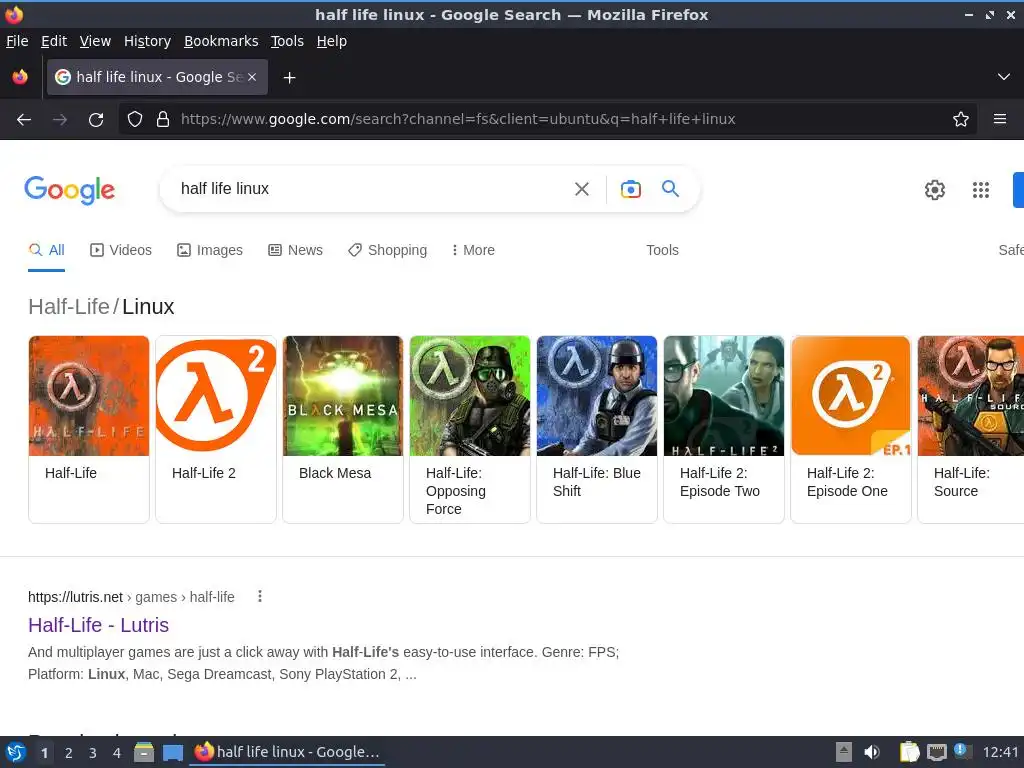Focus Firefox window in taskbar
Viewport: 1024px width, 768px height.
[287, 752]
